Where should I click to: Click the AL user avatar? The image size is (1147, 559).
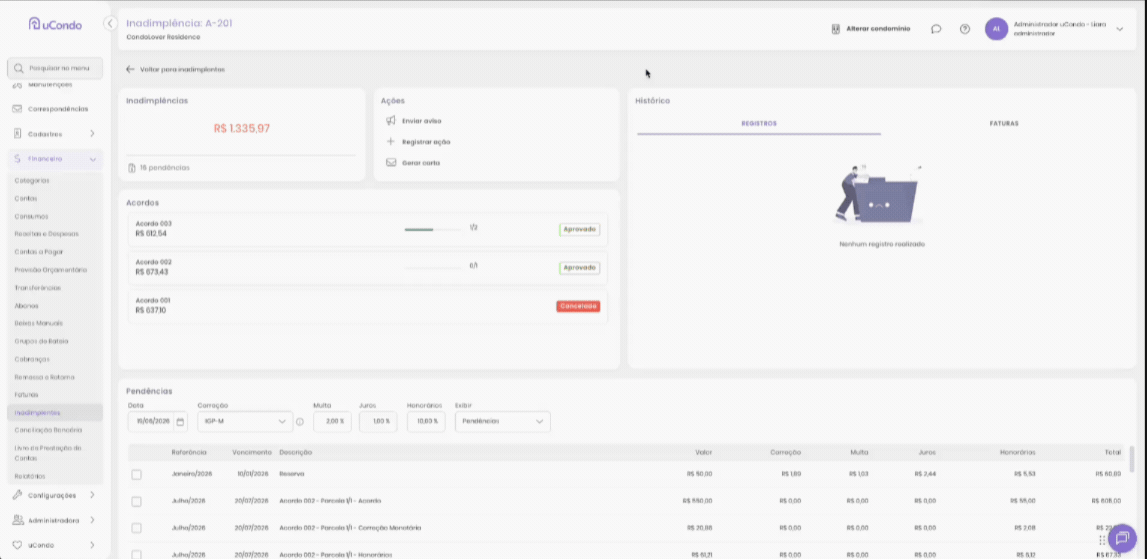click(996, 29)
